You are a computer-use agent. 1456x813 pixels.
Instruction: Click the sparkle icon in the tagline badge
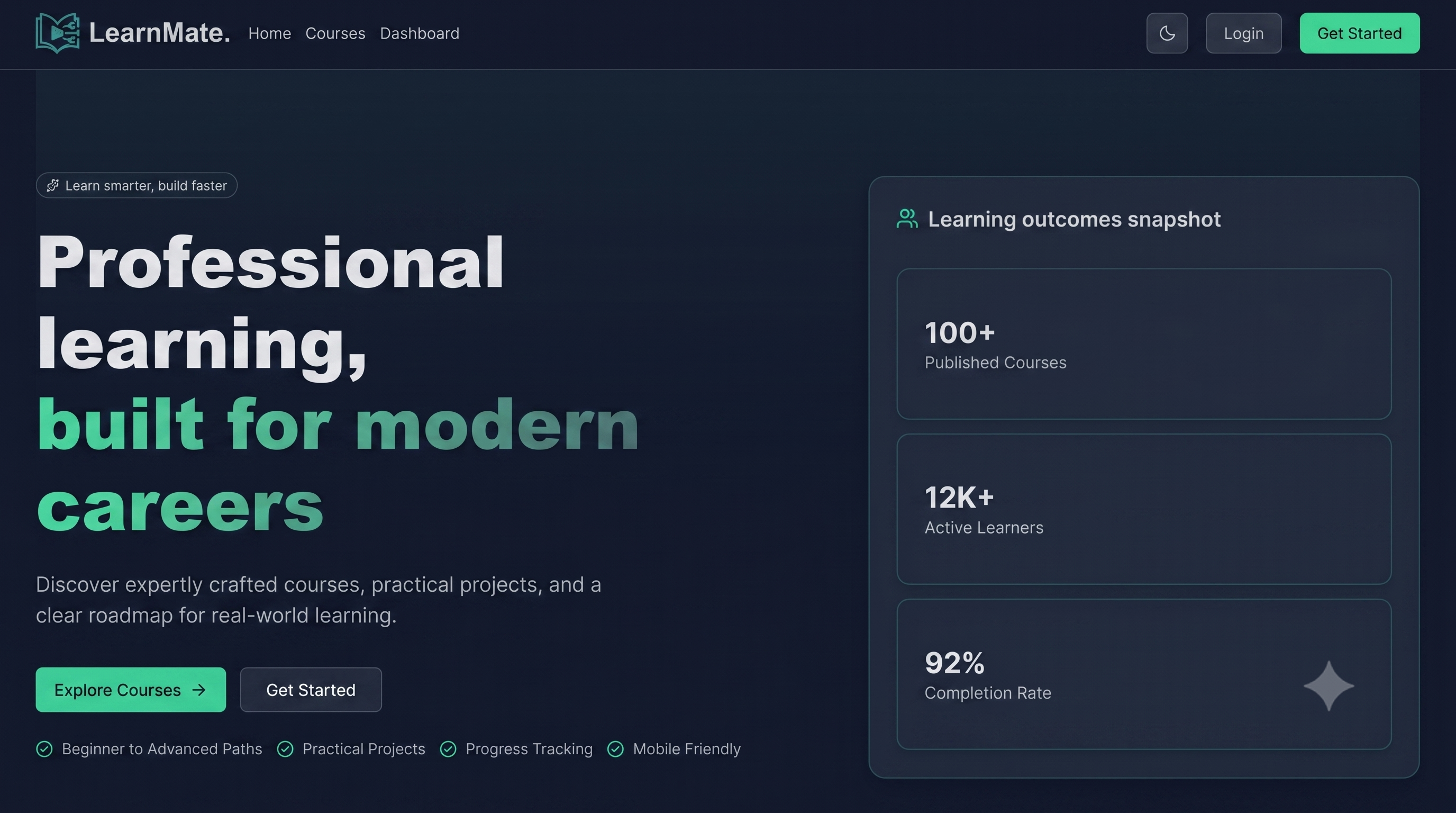coord(52,185)
